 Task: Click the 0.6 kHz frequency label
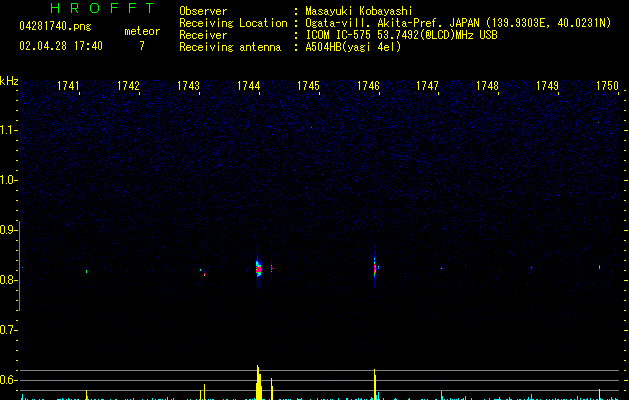(x=8, y=380)
